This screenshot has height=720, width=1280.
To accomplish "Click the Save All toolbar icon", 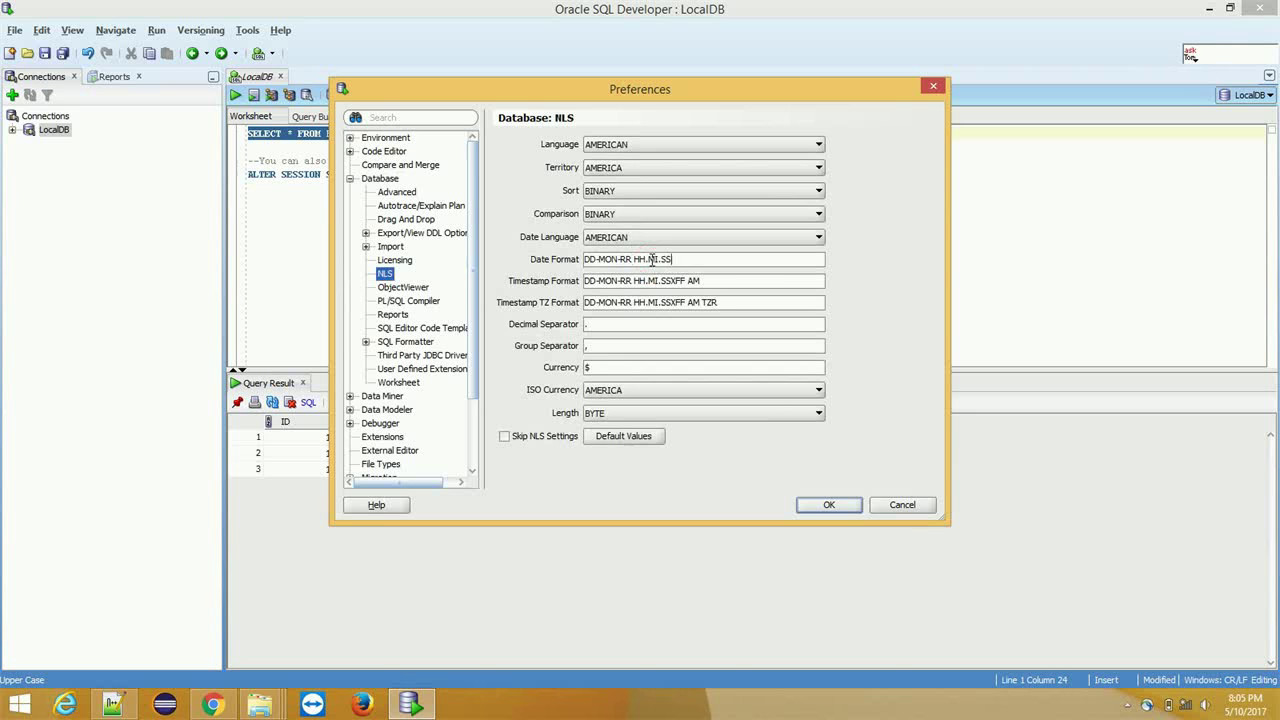I will 63,53.
